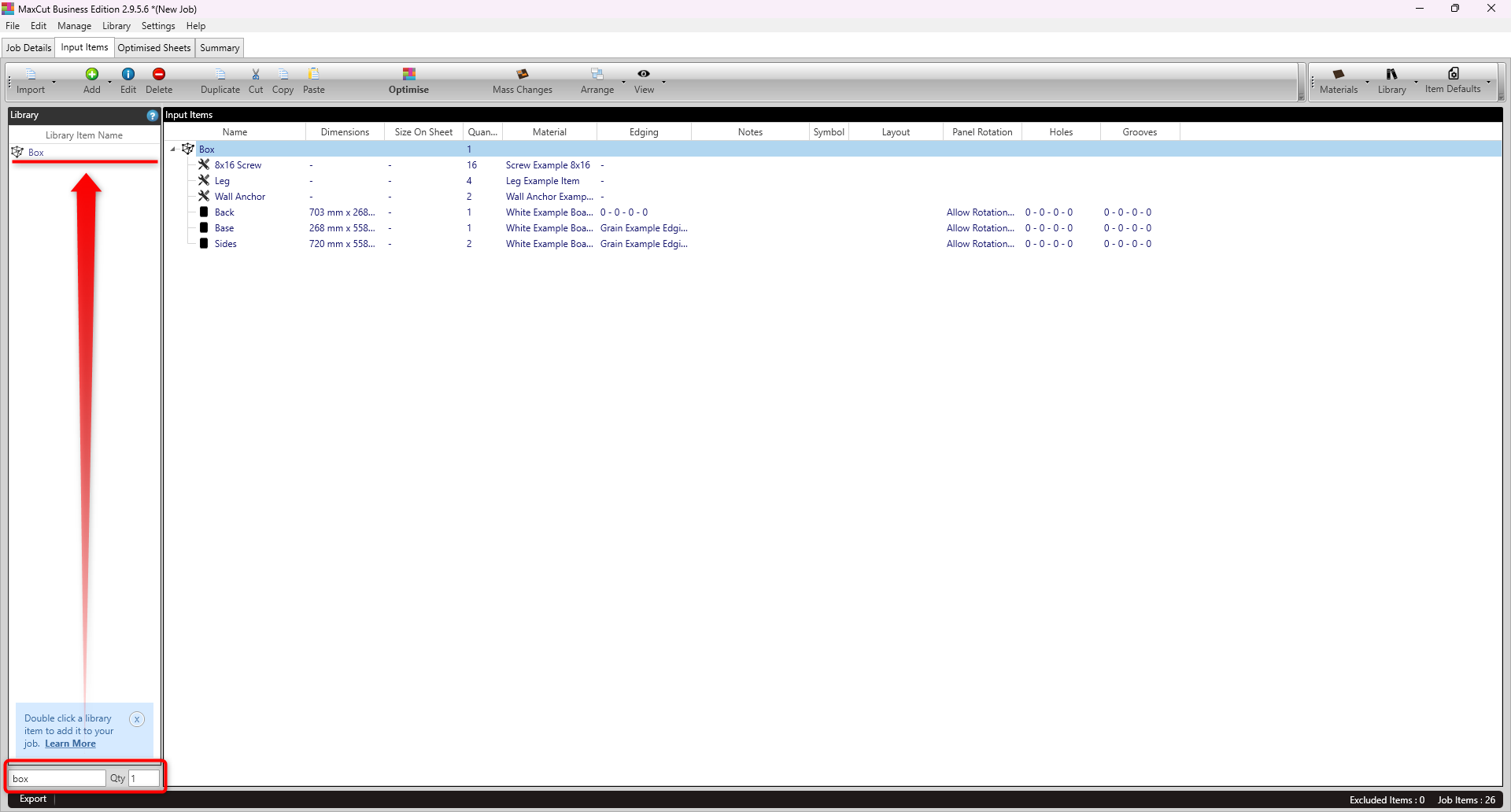The height and width of the screenshot is (812, 1511).
Task: Click the 'Leg Example Item' material cell
Action: [542, 181]
